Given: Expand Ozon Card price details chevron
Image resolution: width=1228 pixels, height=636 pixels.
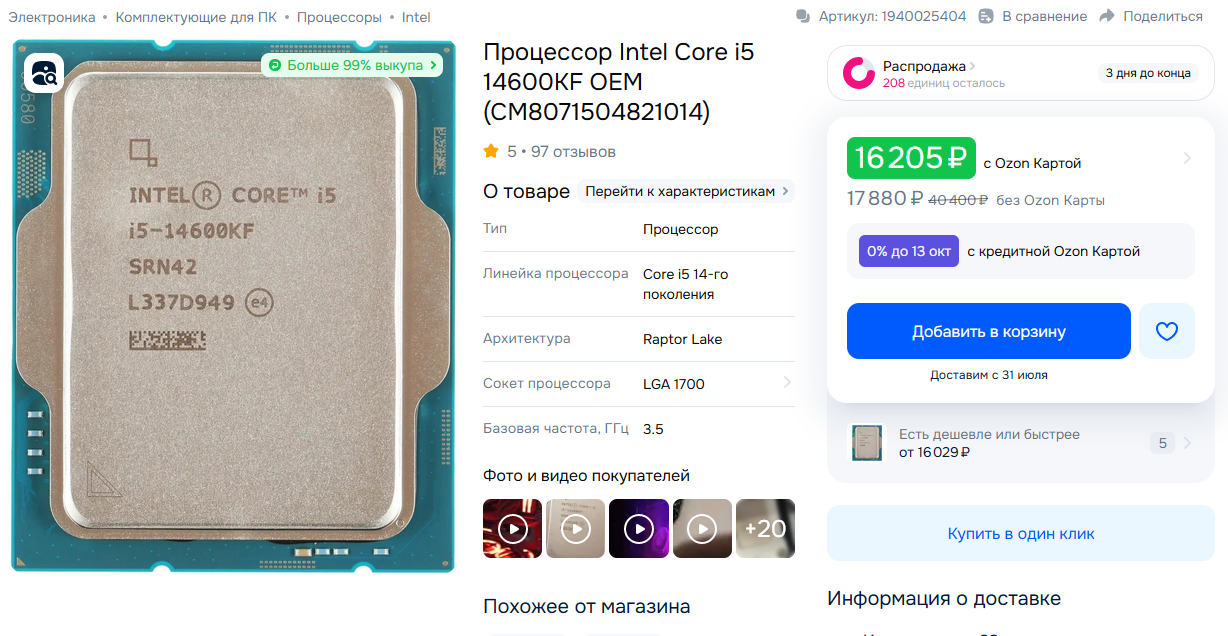Looking at the screenshot, I should coord(1187,158).
